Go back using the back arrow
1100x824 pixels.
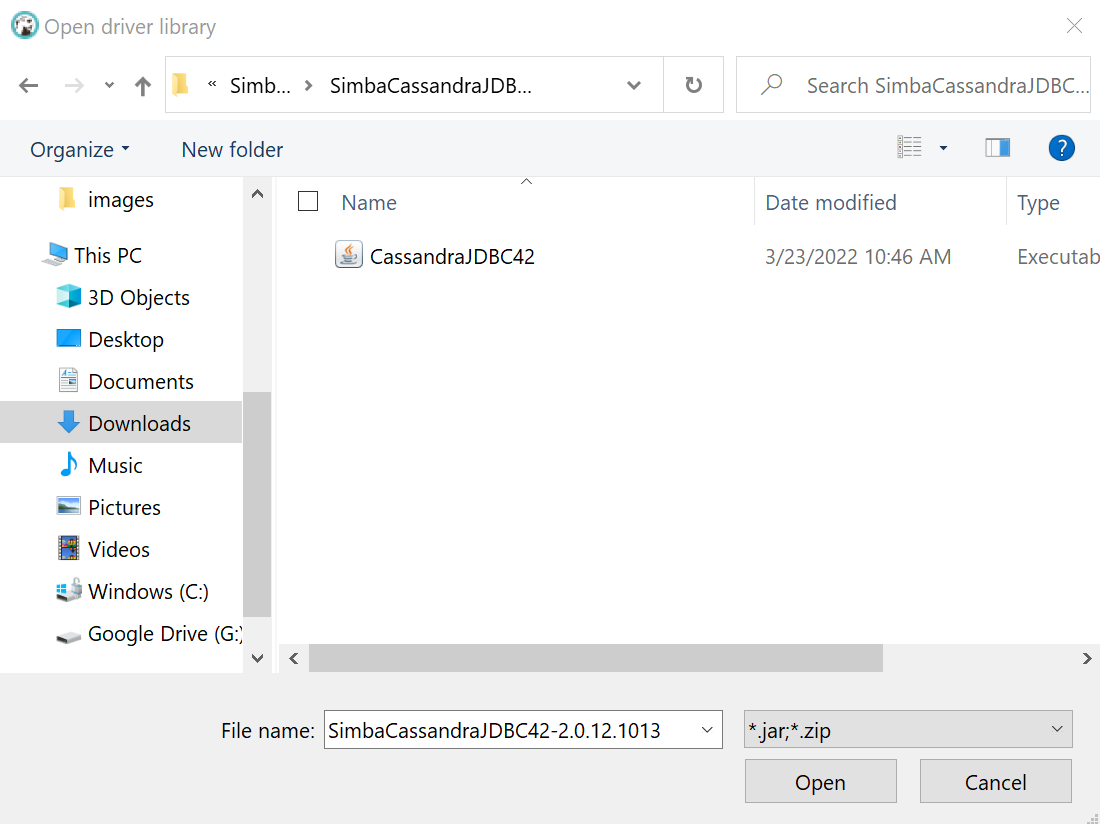tap(29, 86)
